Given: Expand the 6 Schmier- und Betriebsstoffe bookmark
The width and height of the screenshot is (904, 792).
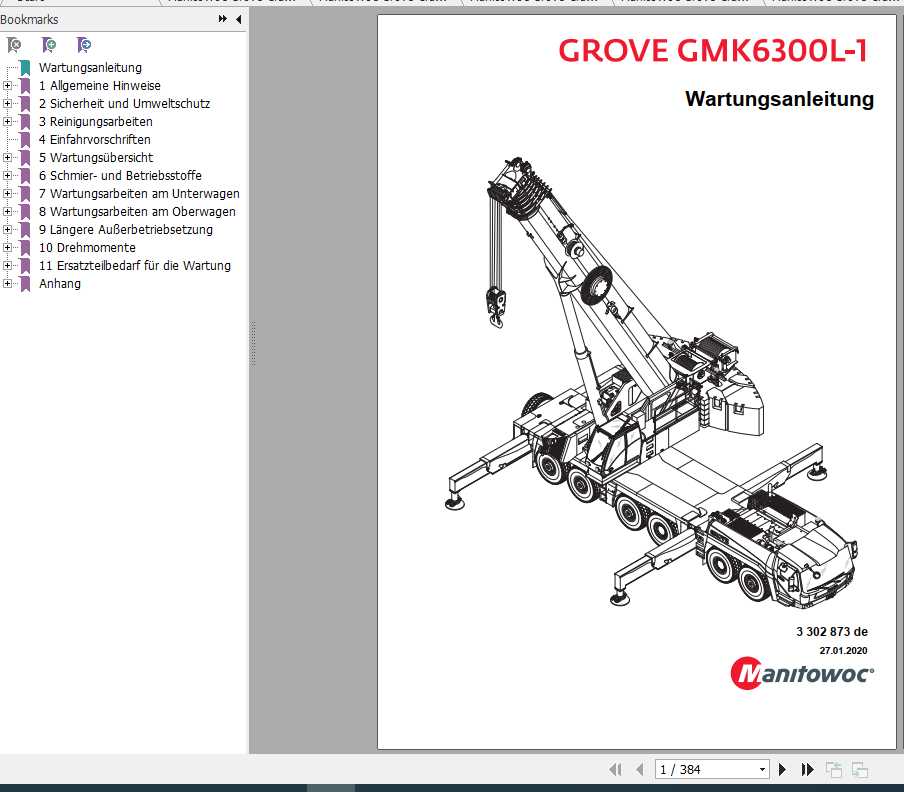Looking at the screenshot, I should (7, 175).
